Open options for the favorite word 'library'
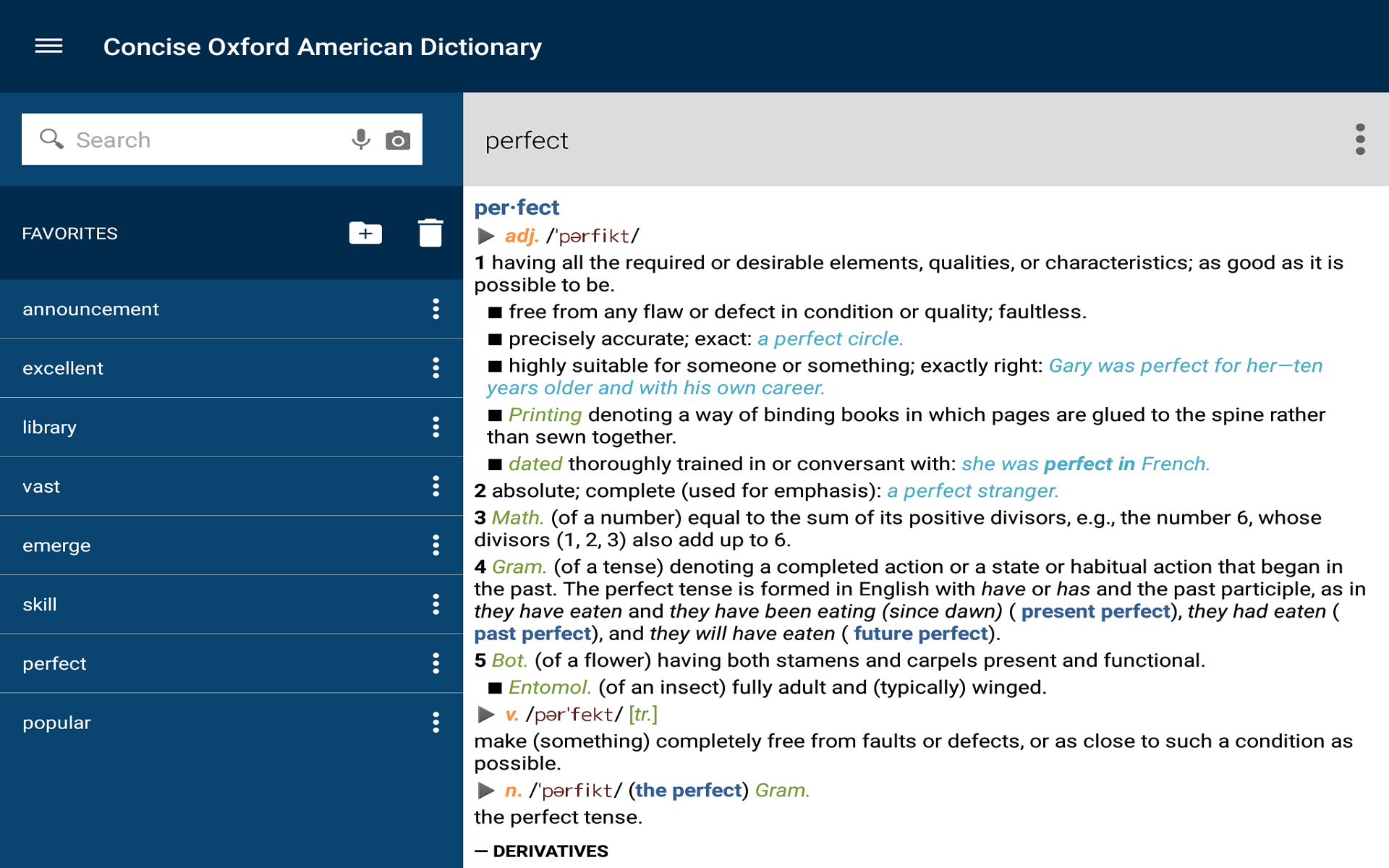Screen dimensions: 1389x868 (436, 427)
